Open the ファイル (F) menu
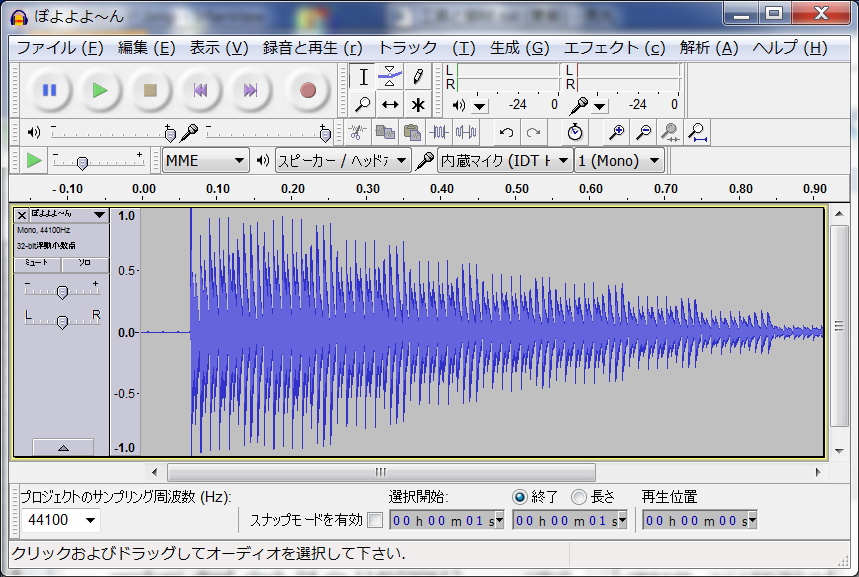The height and width of the screenshot is (577, 859). coord(60,48)
